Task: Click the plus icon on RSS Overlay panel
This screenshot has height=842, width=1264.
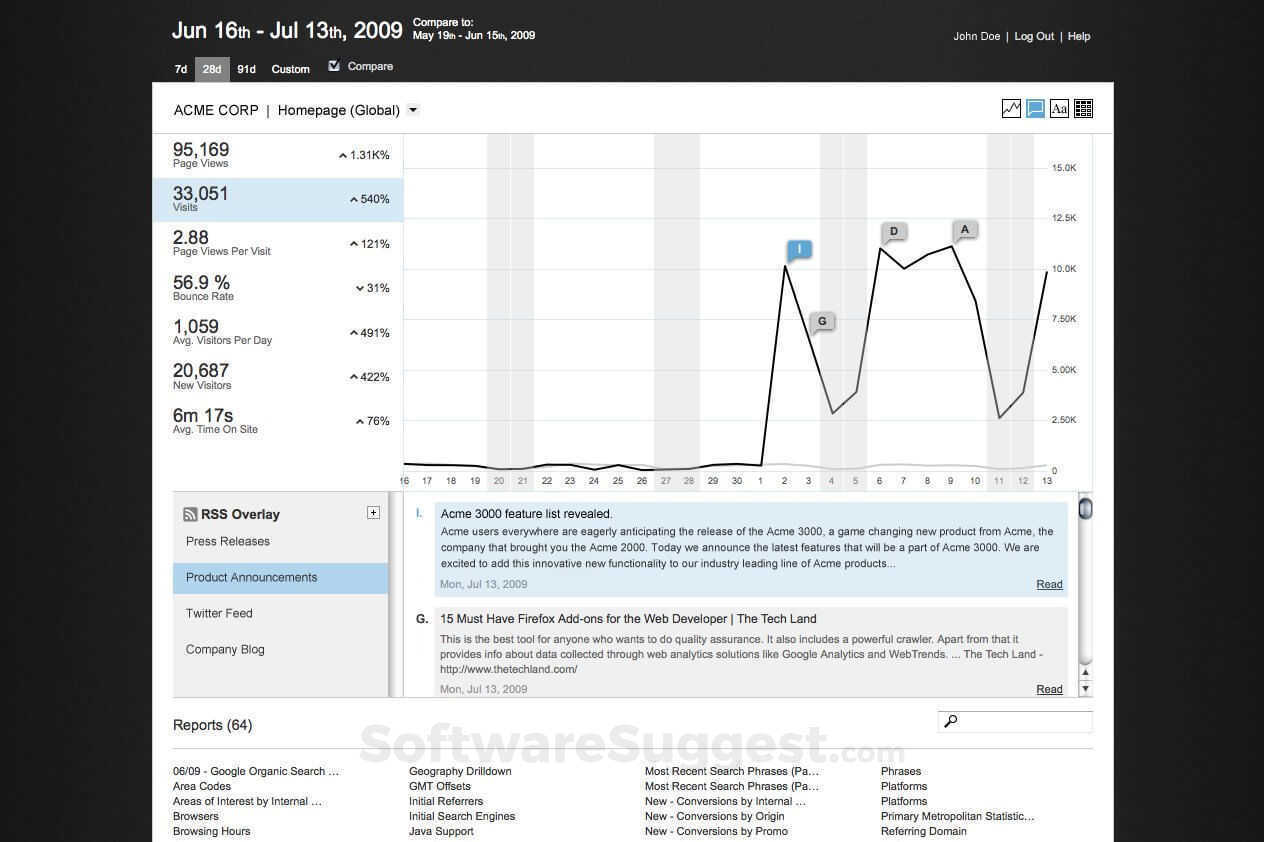Action: (373, 512)
